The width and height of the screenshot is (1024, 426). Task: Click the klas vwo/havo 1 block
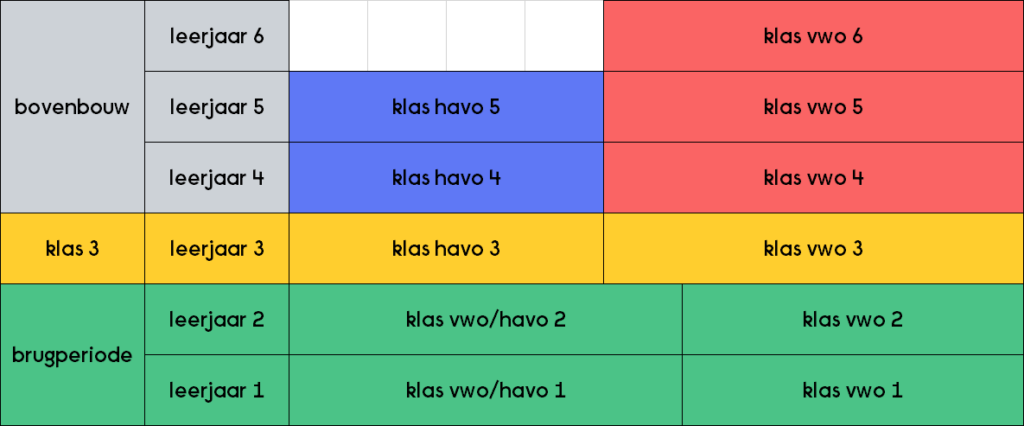[x=486, y=390]
